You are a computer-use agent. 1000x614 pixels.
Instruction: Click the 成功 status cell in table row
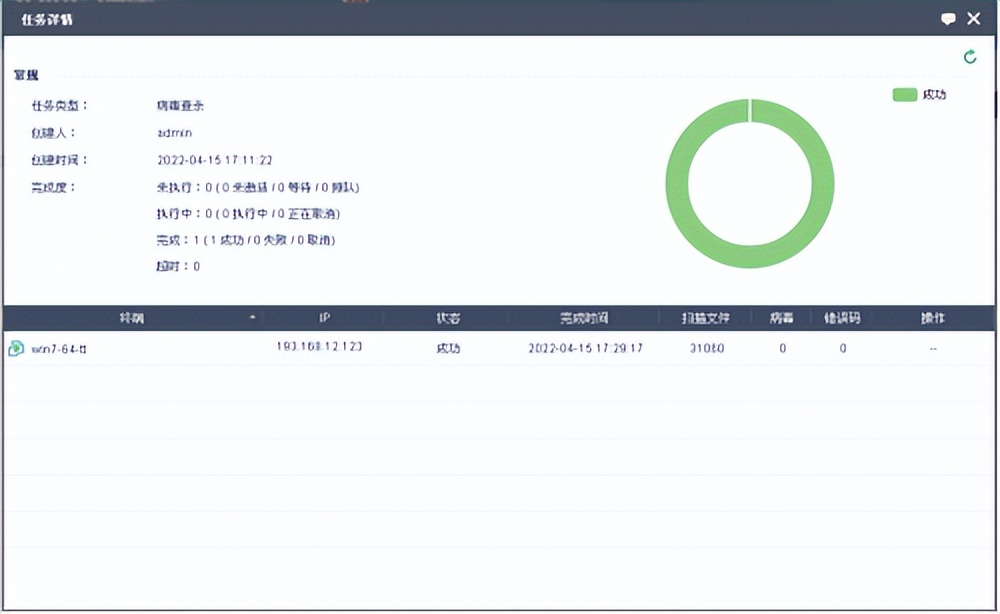click(448, 348)
